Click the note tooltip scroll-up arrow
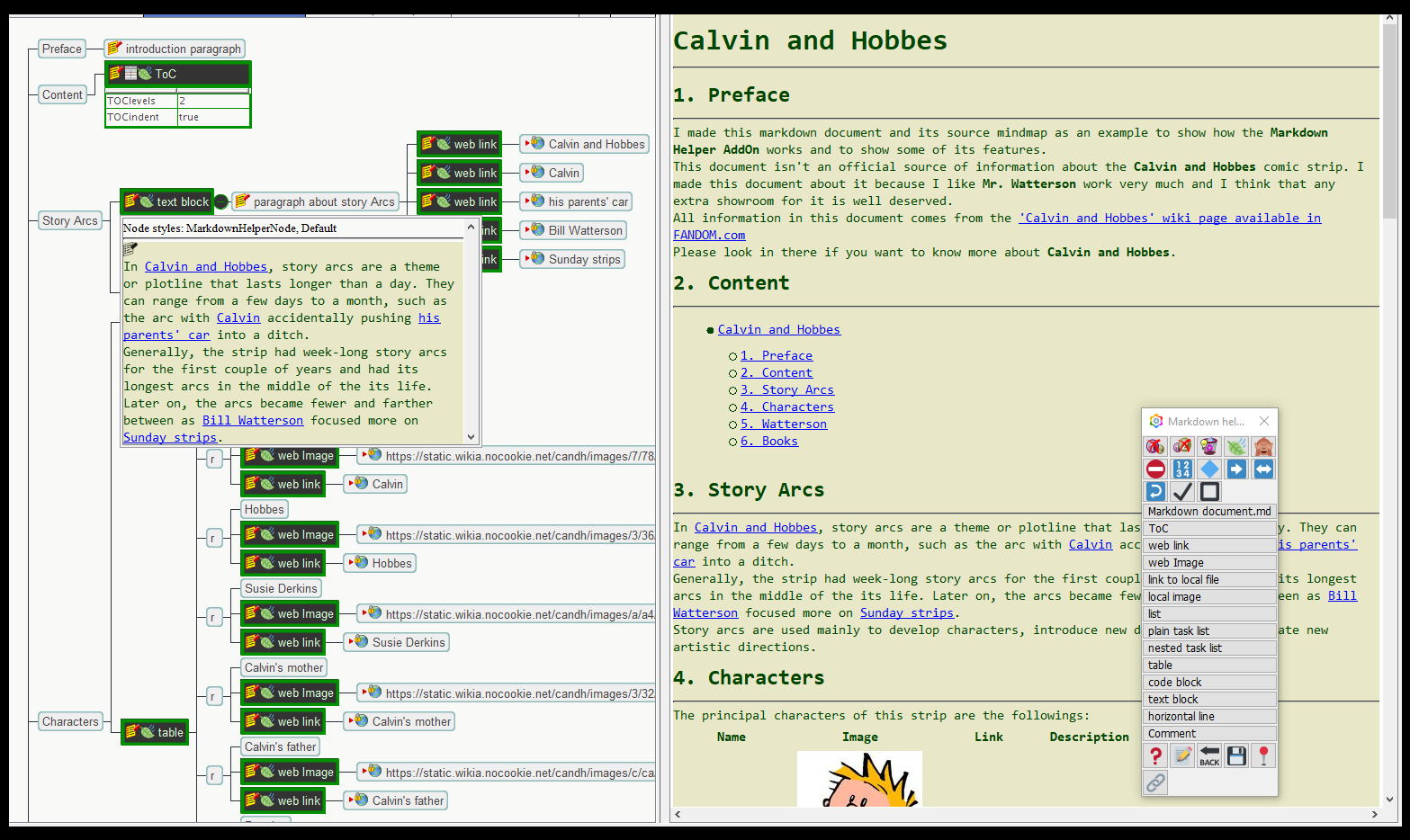The image size is (1410, 840). click(x=471, y=228)
